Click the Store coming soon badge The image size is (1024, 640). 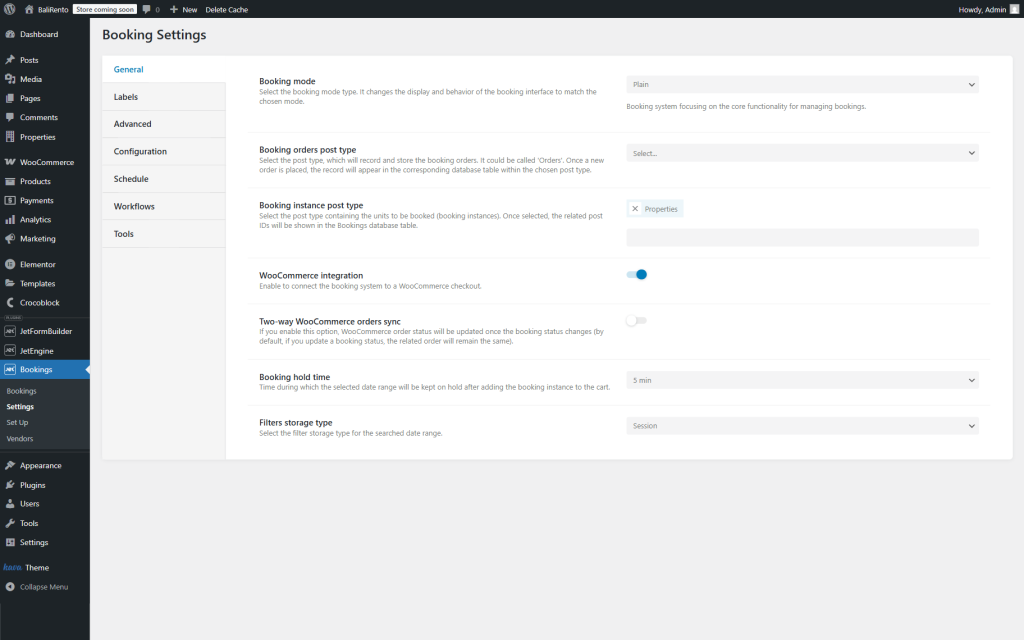click(105, 9)
